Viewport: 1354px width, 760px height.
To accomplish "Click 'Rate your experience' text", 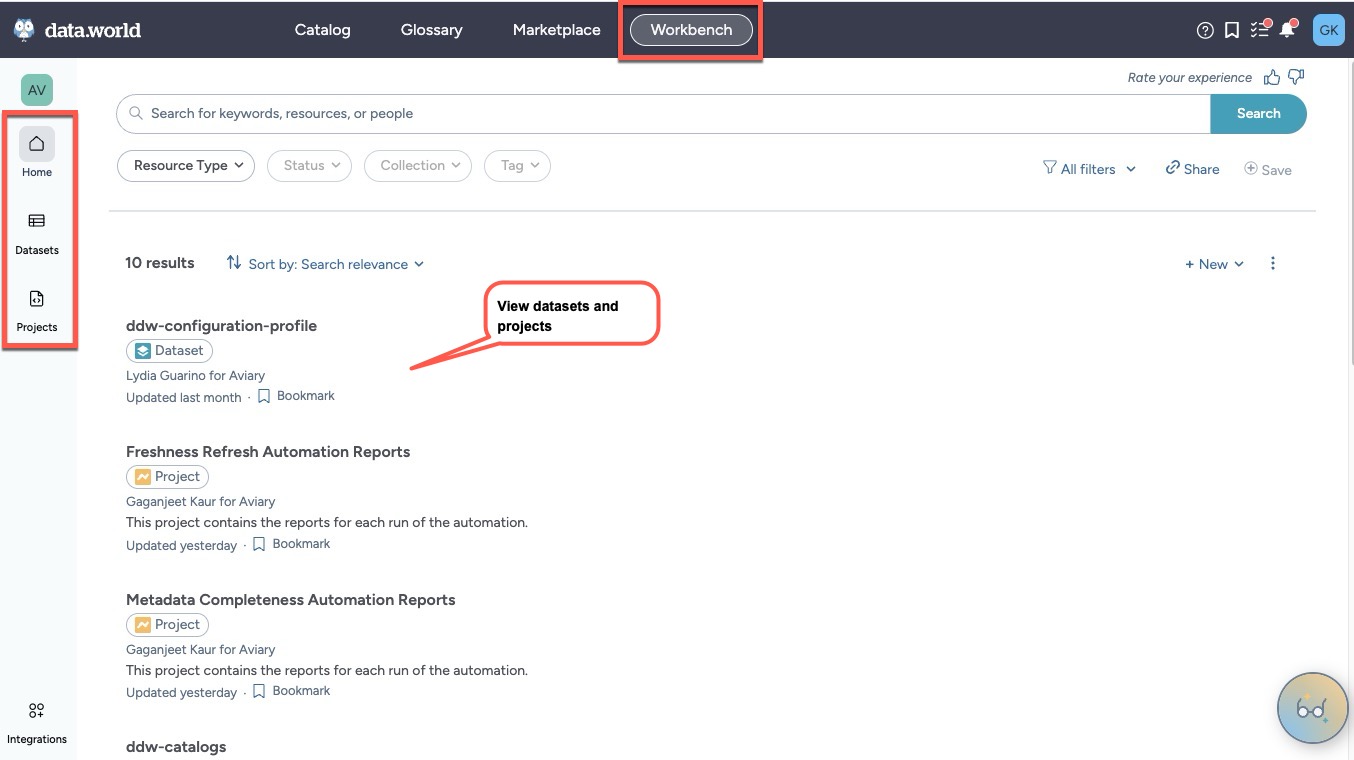I will coord(1190,78).
